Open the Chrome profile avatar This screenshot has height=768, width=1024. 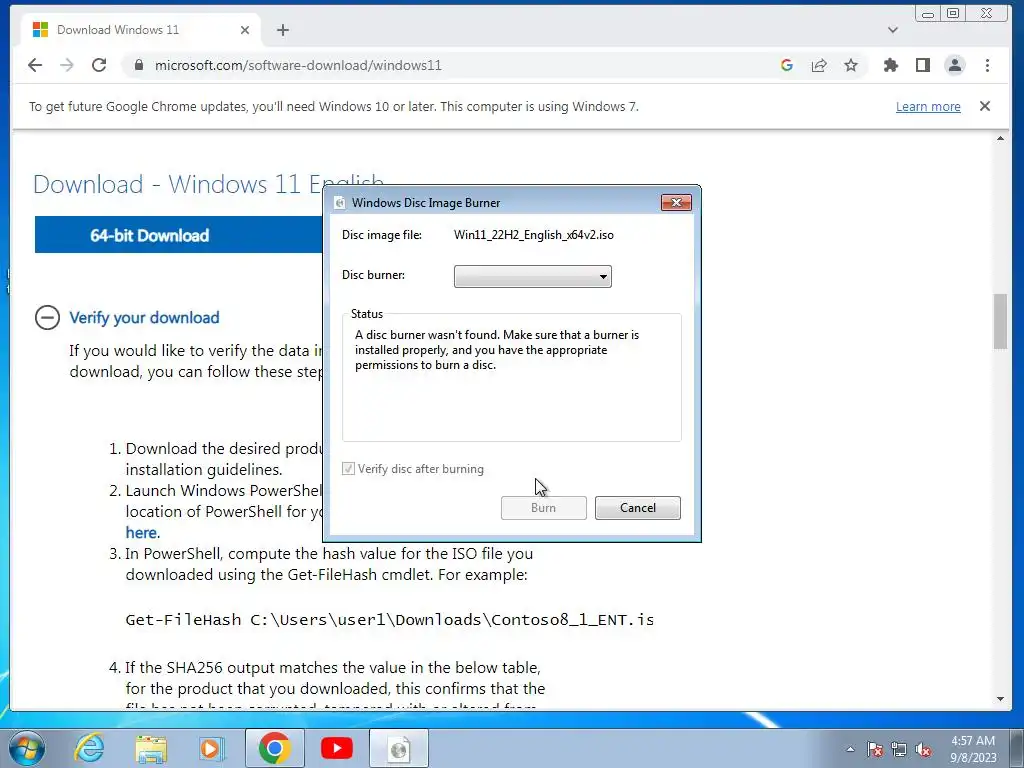(x=955, y=65)
